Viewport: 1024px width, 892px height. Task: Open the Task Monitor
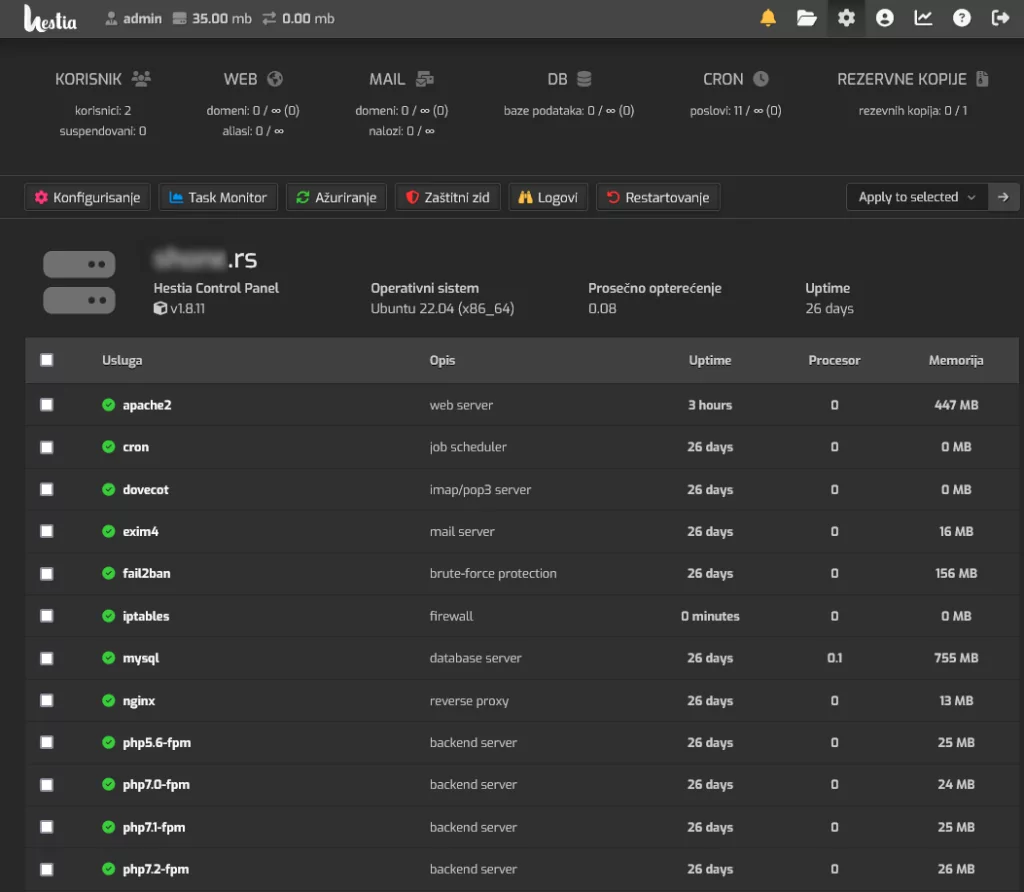218,197
